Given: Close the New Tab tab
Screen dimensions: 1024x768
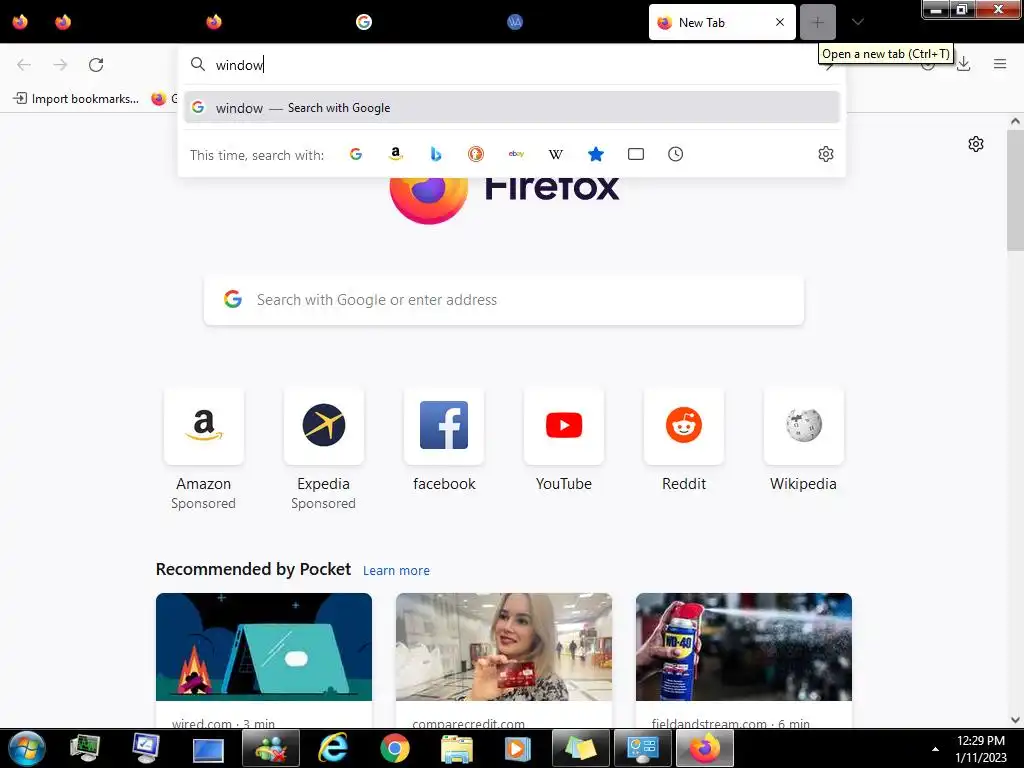Looking at the screenshot, I should coord(780,22).
